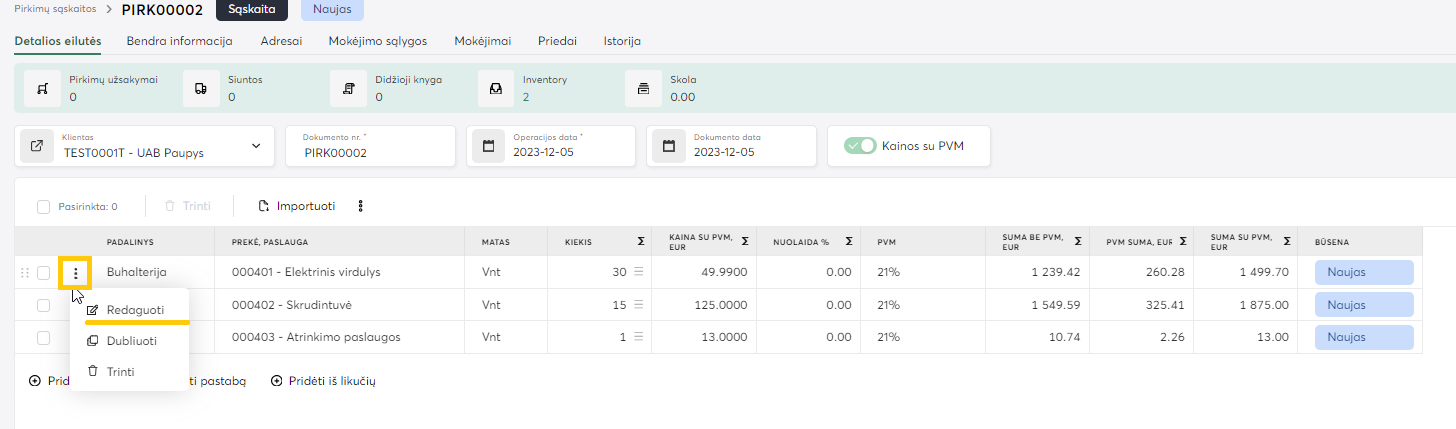This screenshot has height=429, width=1456.
Task: Choose Redaguoti from the context menu
Action: (x=128, y=310)
